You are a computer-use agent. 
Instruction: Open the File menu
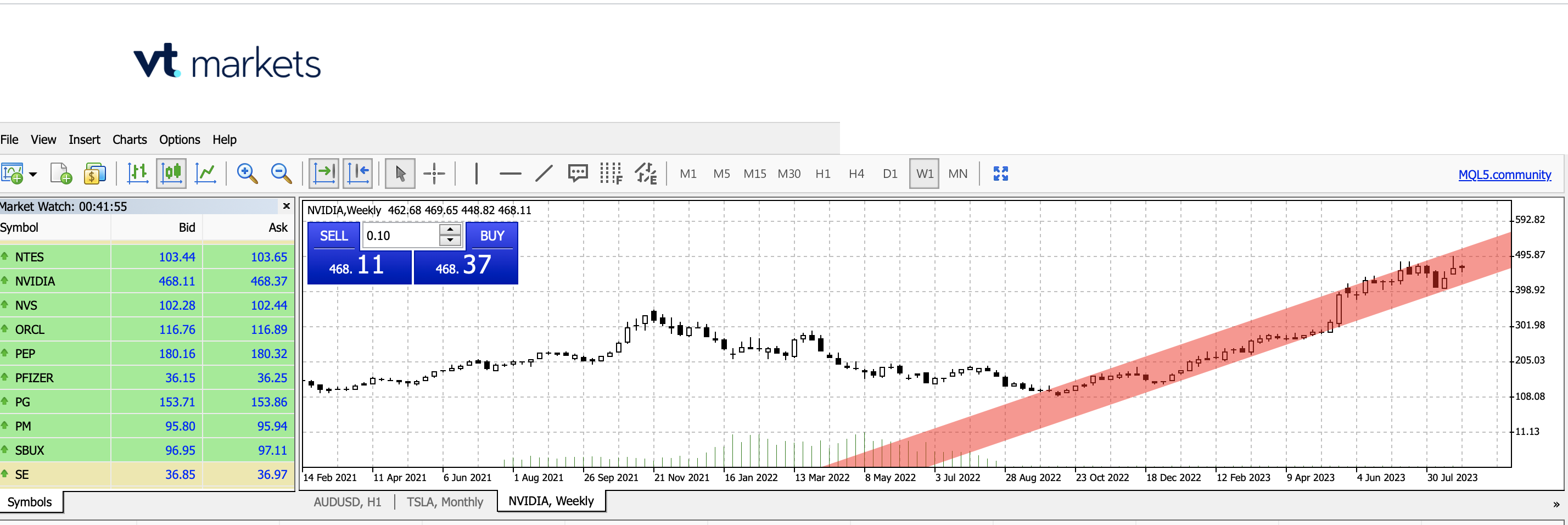[x=9, y=139]
